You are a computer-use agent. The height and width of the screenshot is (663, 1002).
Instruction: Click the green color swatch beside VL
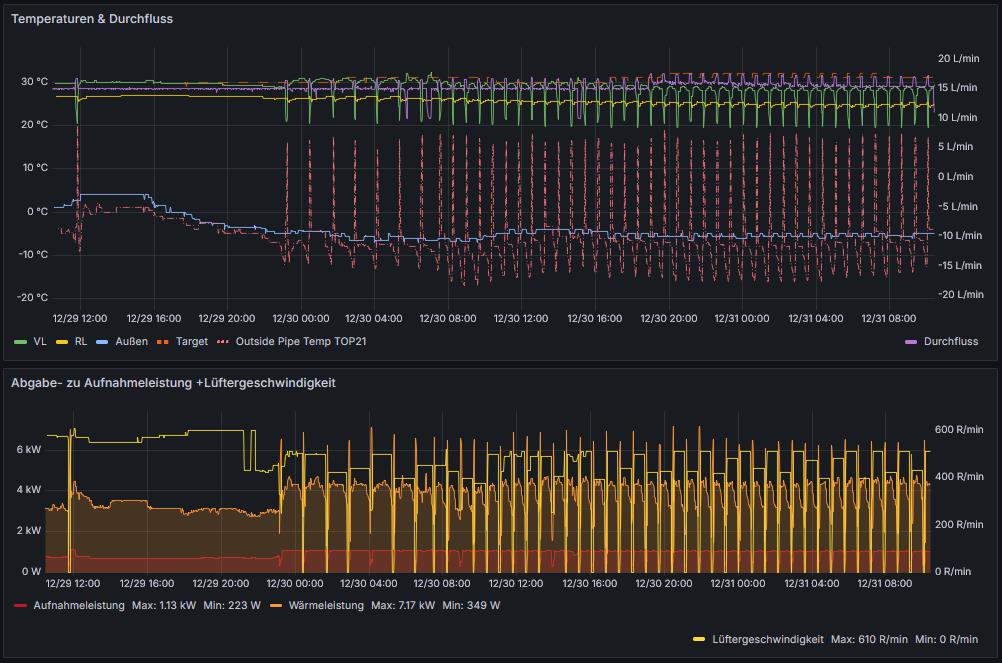(x=20, y=342)
